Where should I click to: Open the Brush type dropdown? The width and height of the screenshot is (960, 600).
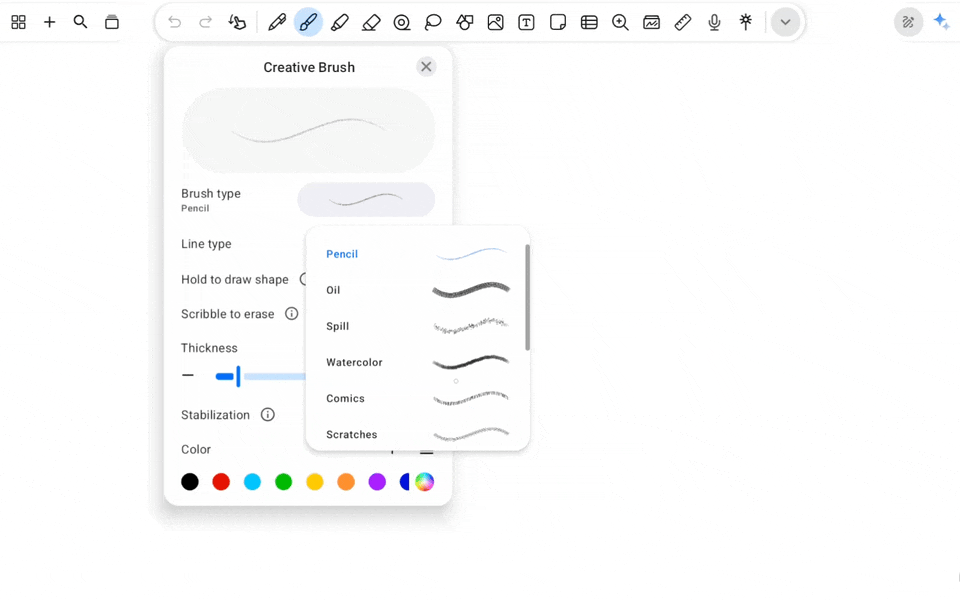(x=366, y=200)
